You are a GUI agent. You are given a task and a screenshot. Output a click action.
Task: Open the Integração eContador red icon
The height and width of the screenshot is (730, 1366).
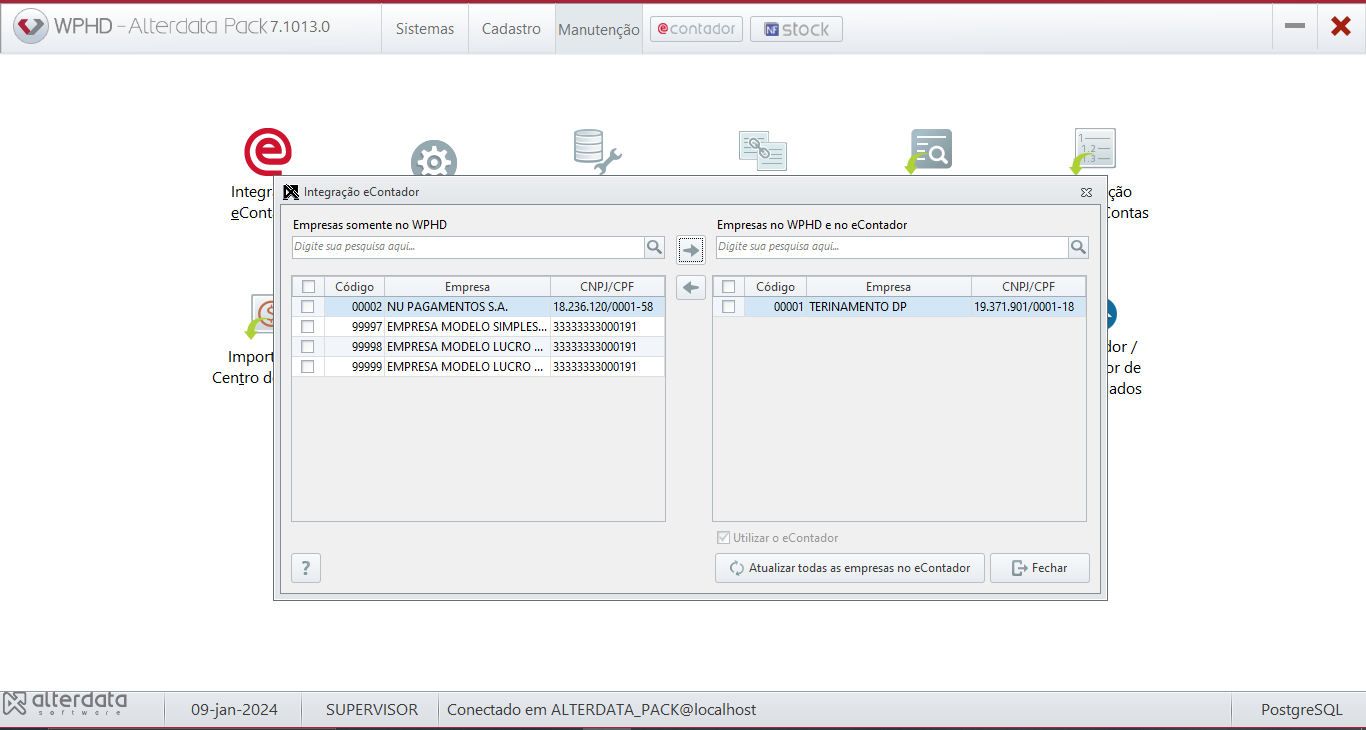(268, 151)
